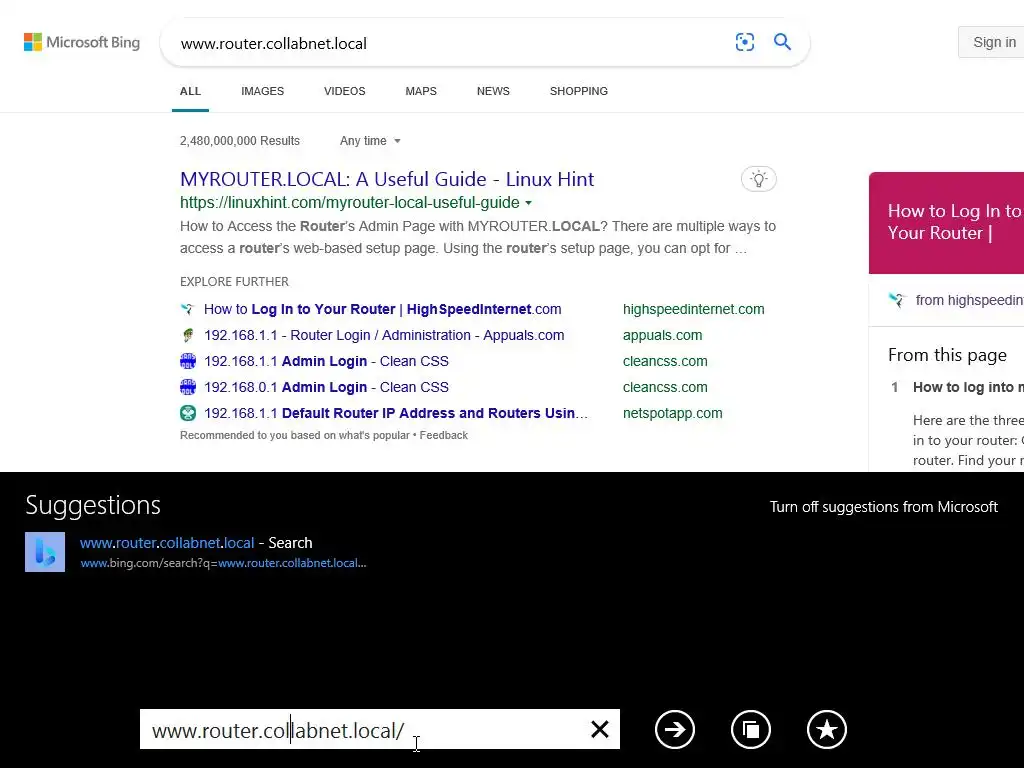1024x768 pixels.
Task: Click the EXPLORE FURTHER heading
Action: 234,282
